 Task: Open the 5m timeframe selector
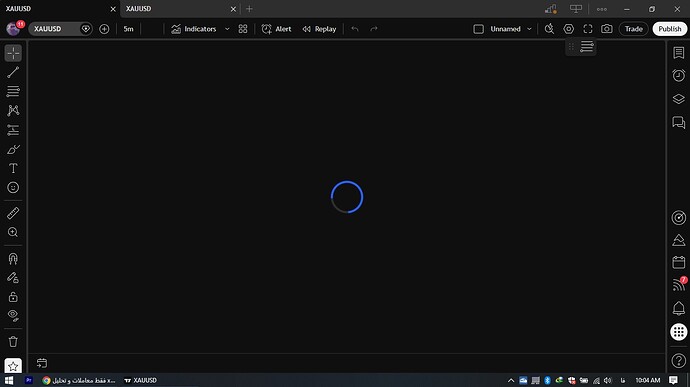(x=128, y=29)
